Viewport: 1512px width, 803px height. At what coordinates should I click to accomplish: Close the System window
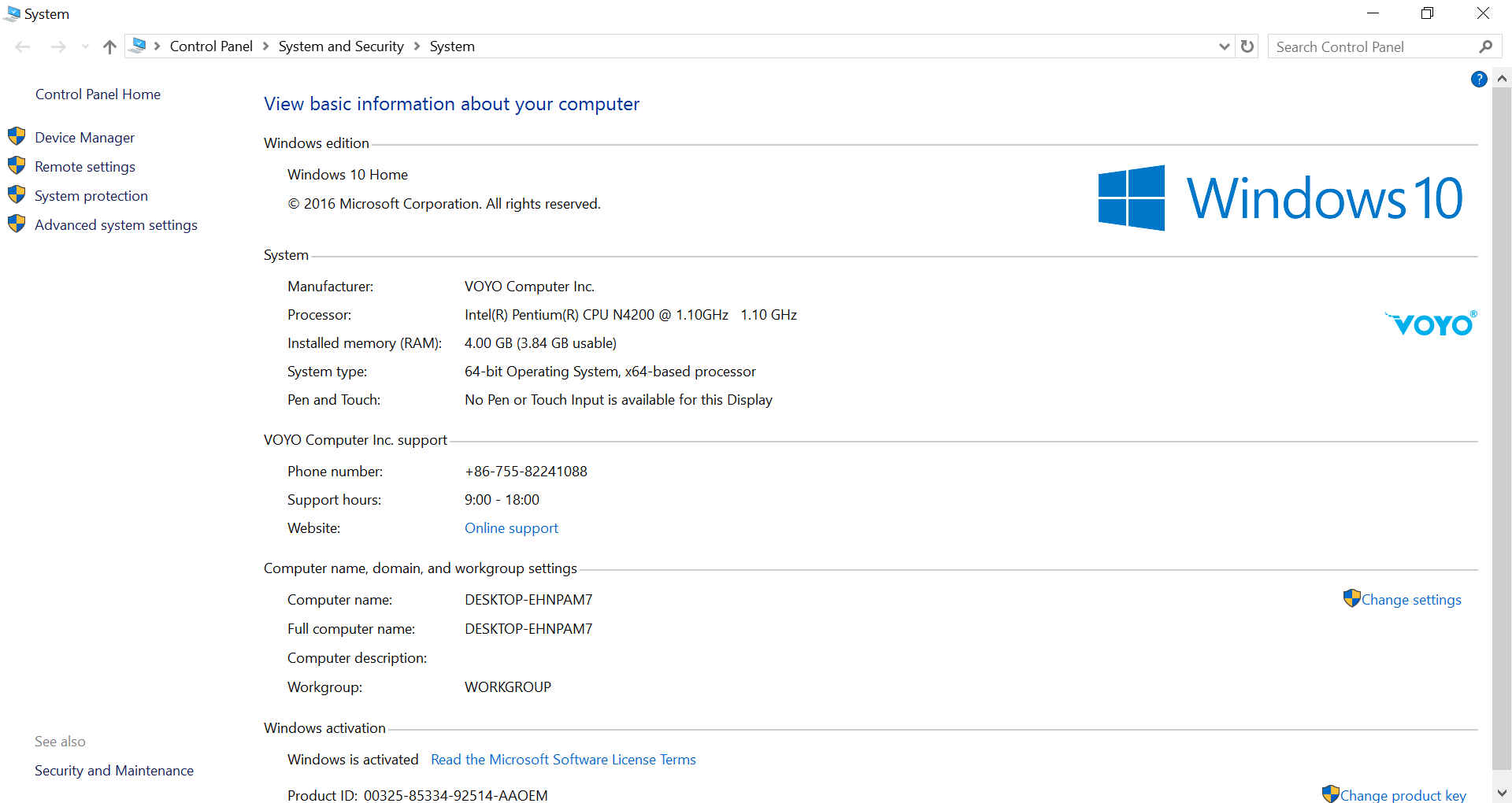click(1483, 13)
